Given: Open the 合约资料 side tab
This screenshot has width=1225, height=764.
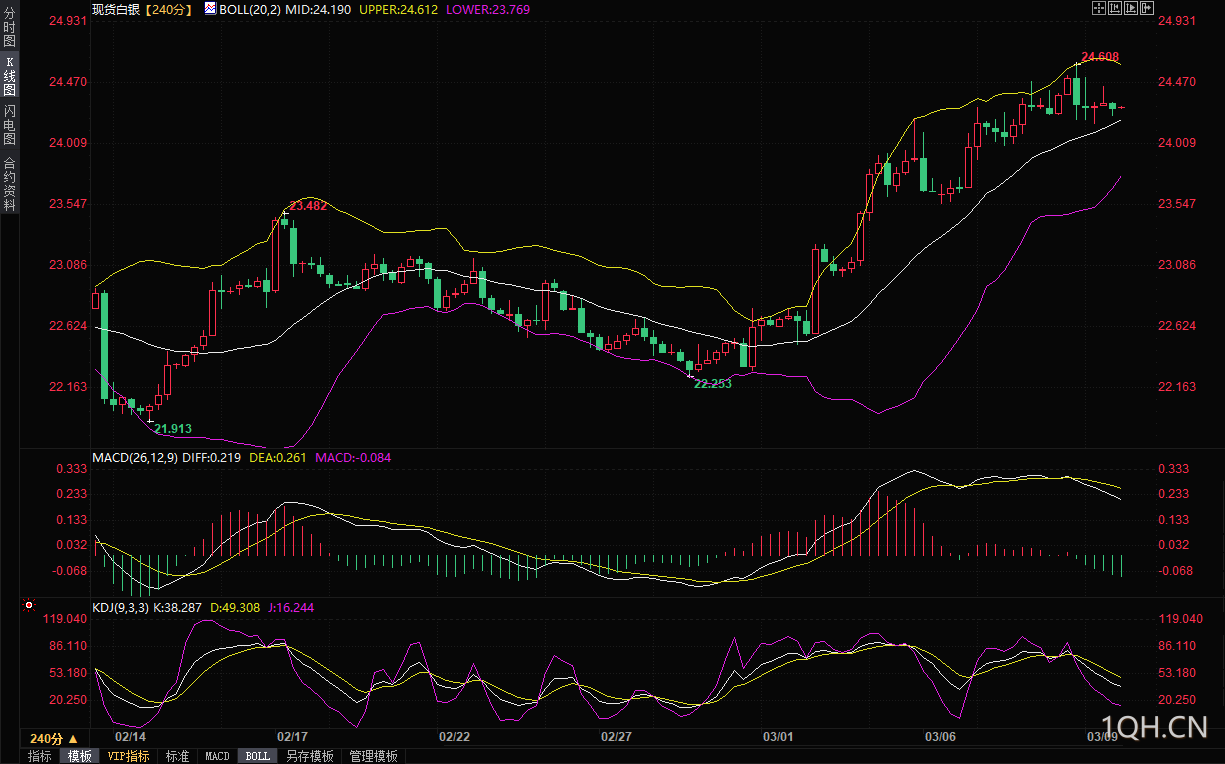Looking at the screenshot, I should pyautogui.click(x=10, y=183).
